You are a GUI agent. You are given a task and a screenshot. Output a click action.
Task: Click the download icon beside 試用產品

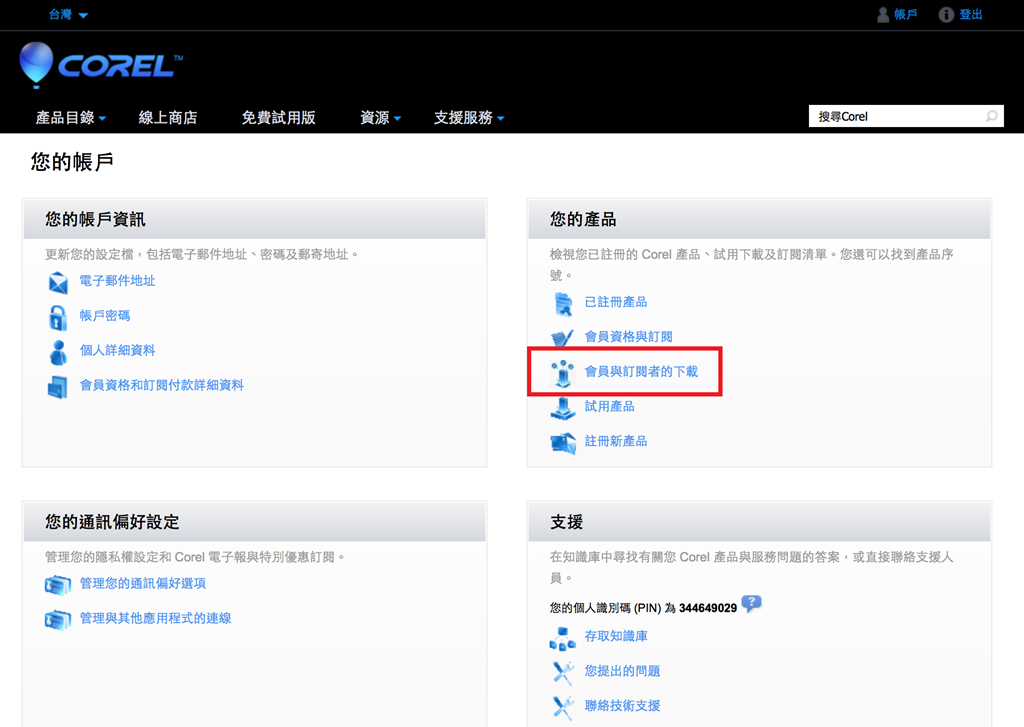[x=562, y=408]
